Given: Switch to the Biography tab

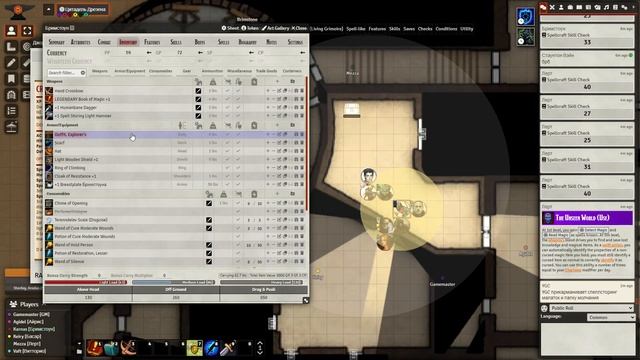Looking at the screenshot, I should [x=247, y=42].
